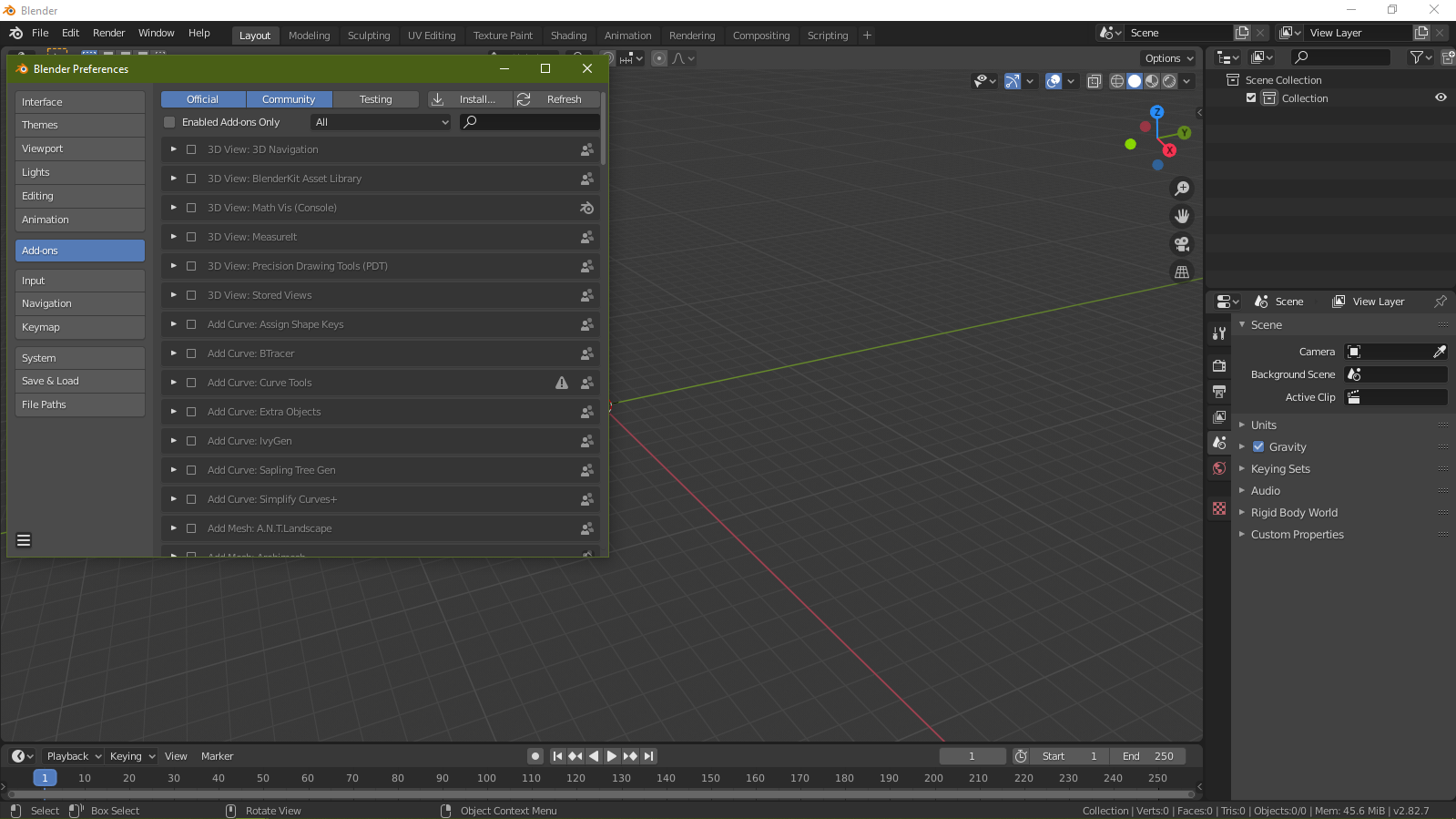Viewport: 1456px width, 819px height.
Task: Select wireframe viewport shading
Action: (x=1117, y=81)
